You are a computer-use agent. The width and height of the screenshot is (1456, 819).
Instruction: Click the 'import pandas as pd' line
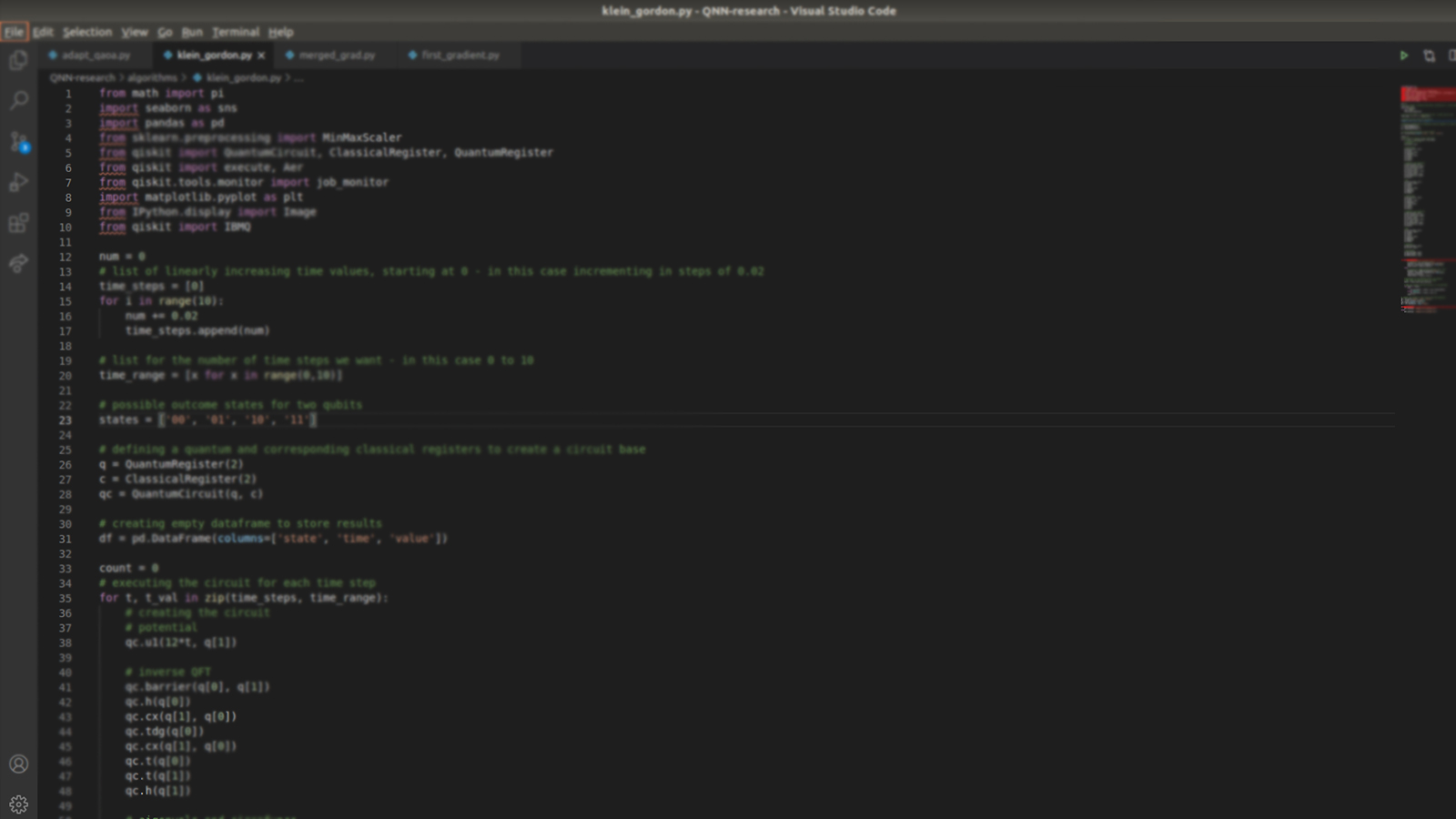[161, 123]
